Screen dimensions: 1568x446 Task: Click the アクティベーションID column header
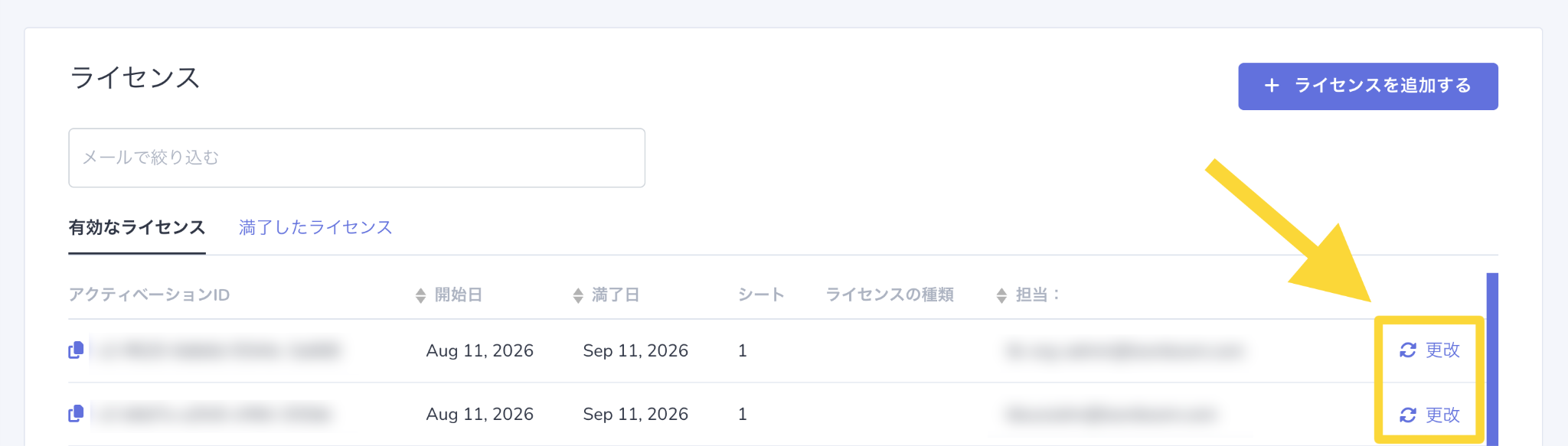(x=149, y=295)
